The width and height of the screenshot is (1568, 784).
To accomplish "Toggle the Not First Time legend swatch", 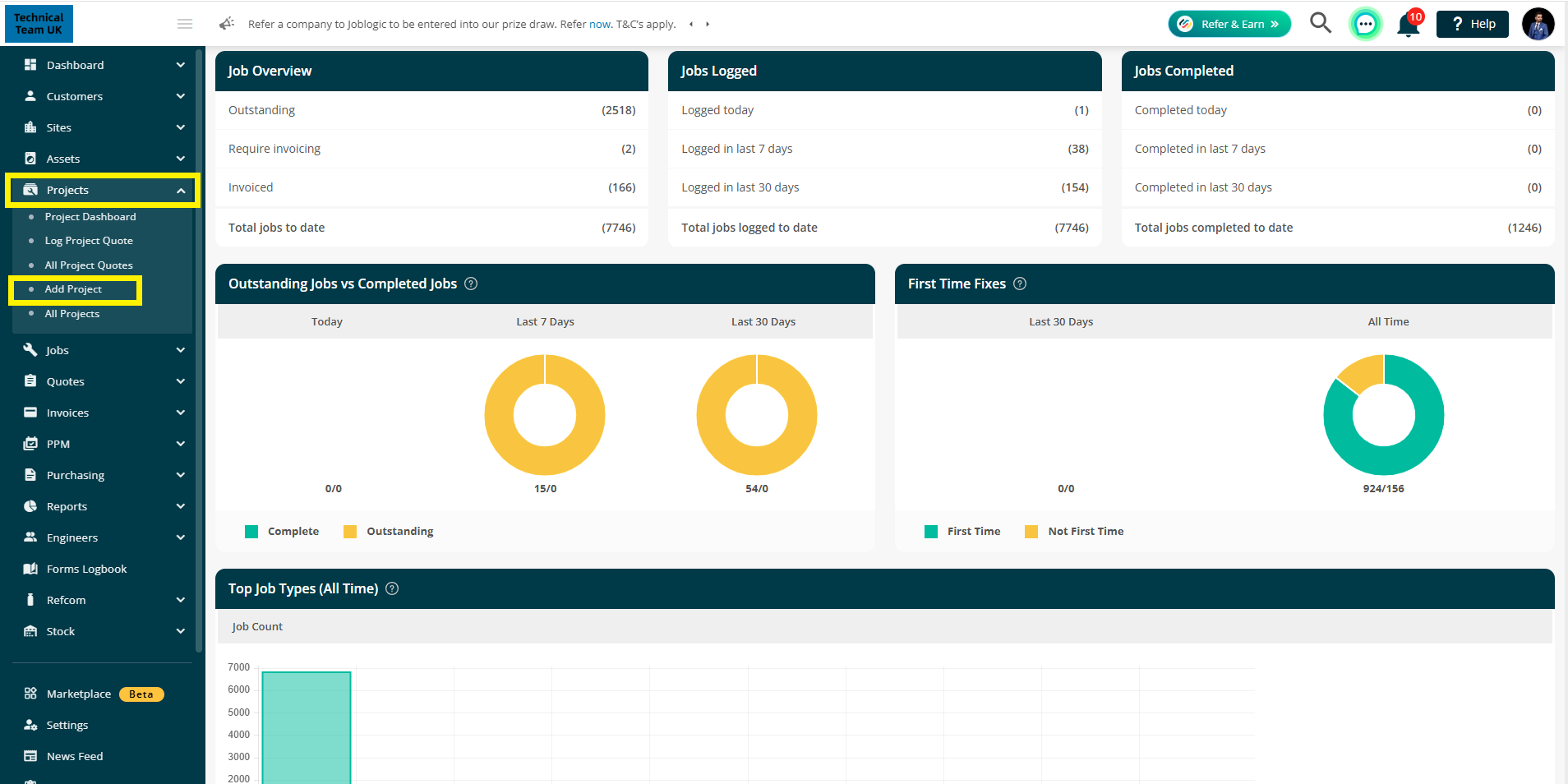I will coord(1031,532).
